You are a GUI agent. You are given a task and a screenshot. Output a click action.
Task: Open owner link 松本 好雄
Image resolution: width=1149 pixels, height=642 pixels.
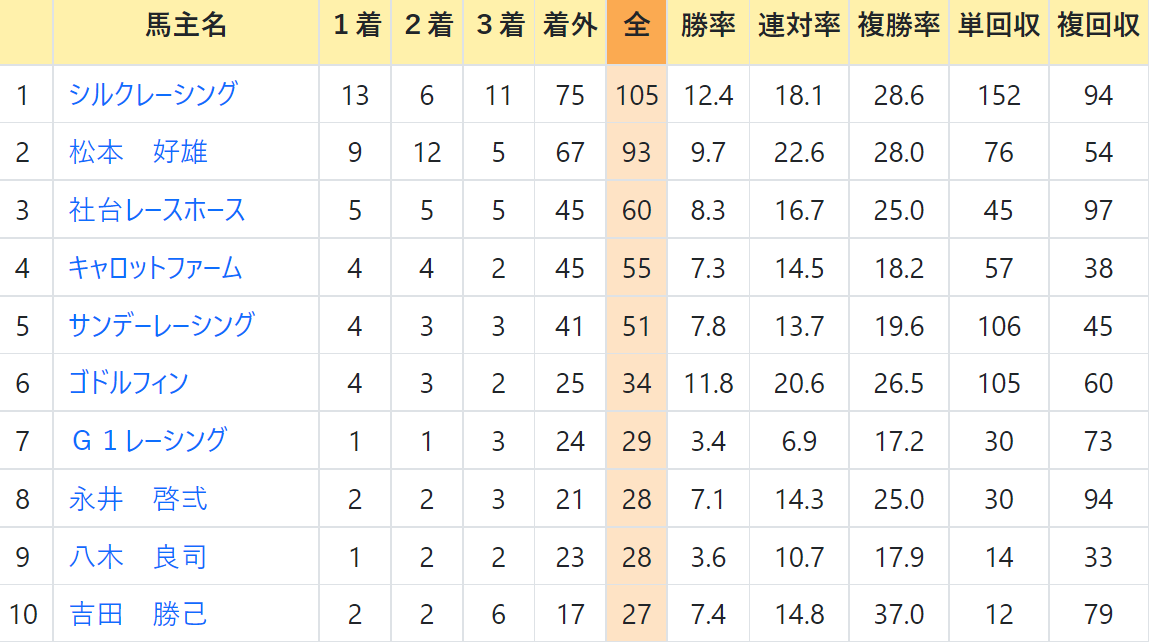[138, 152]
